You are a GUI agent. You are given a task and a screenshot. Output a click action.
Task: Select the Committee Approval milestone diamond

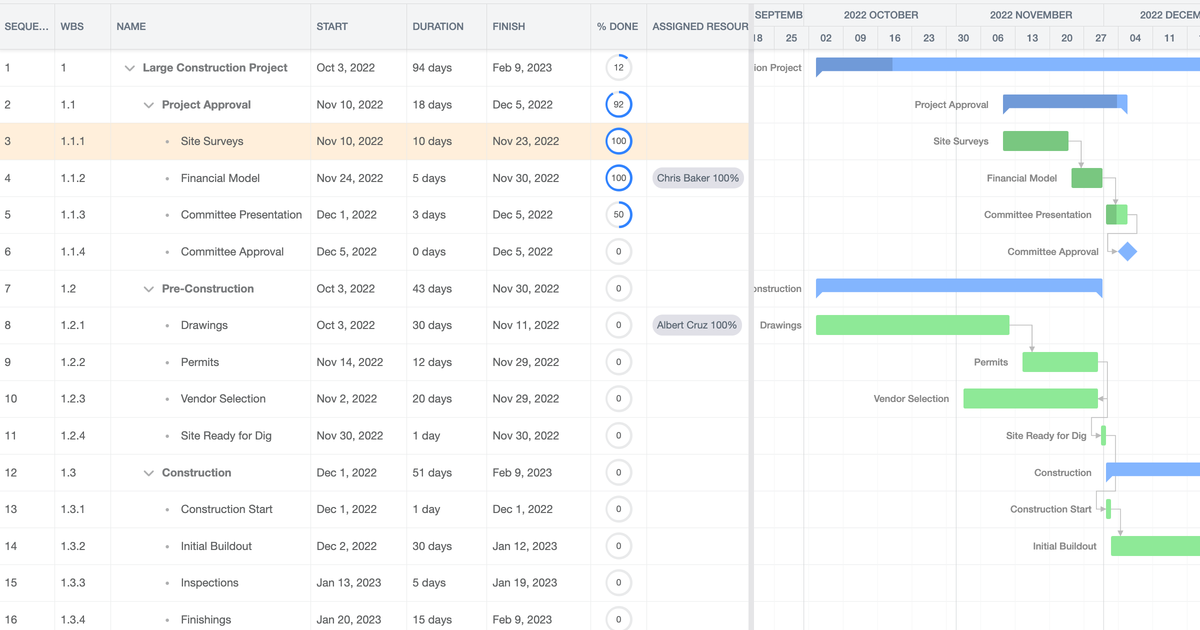[1127, 252]
